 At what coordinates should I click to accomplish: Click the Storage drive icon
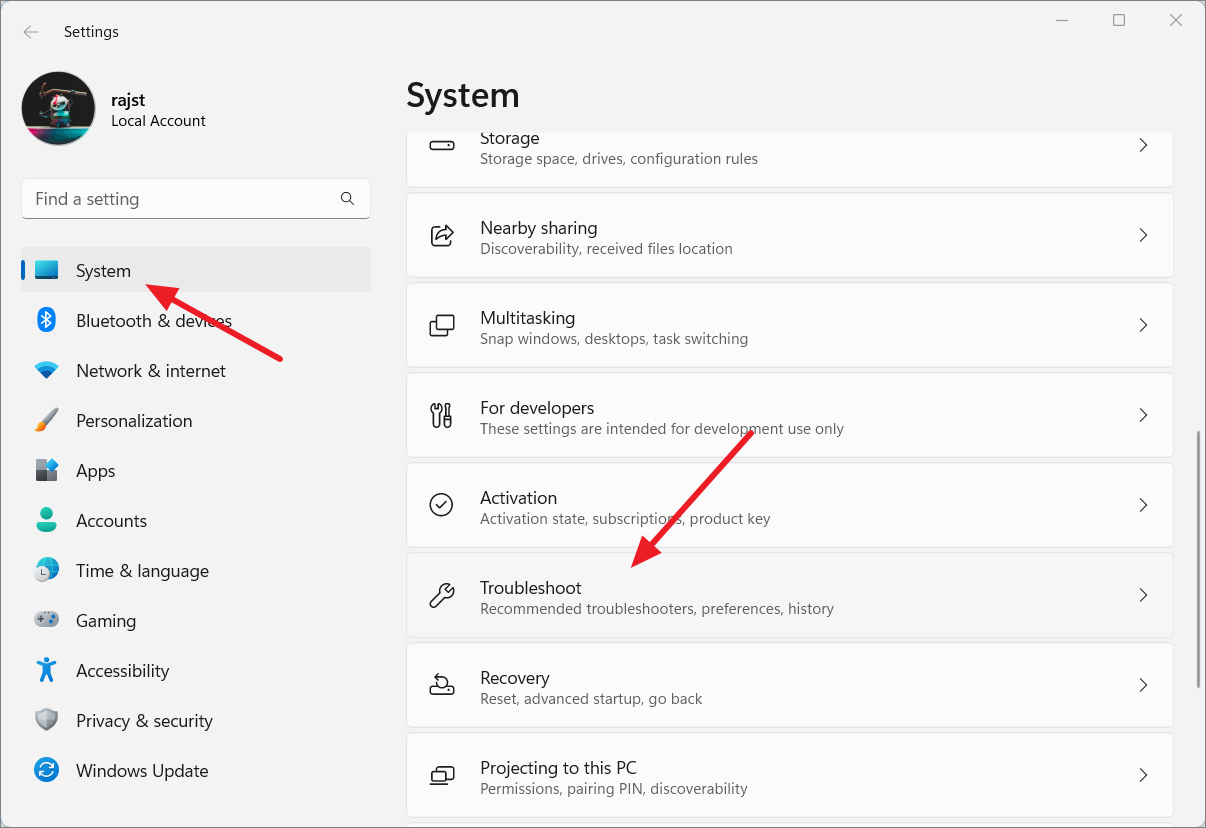click(x=441, y=146)
